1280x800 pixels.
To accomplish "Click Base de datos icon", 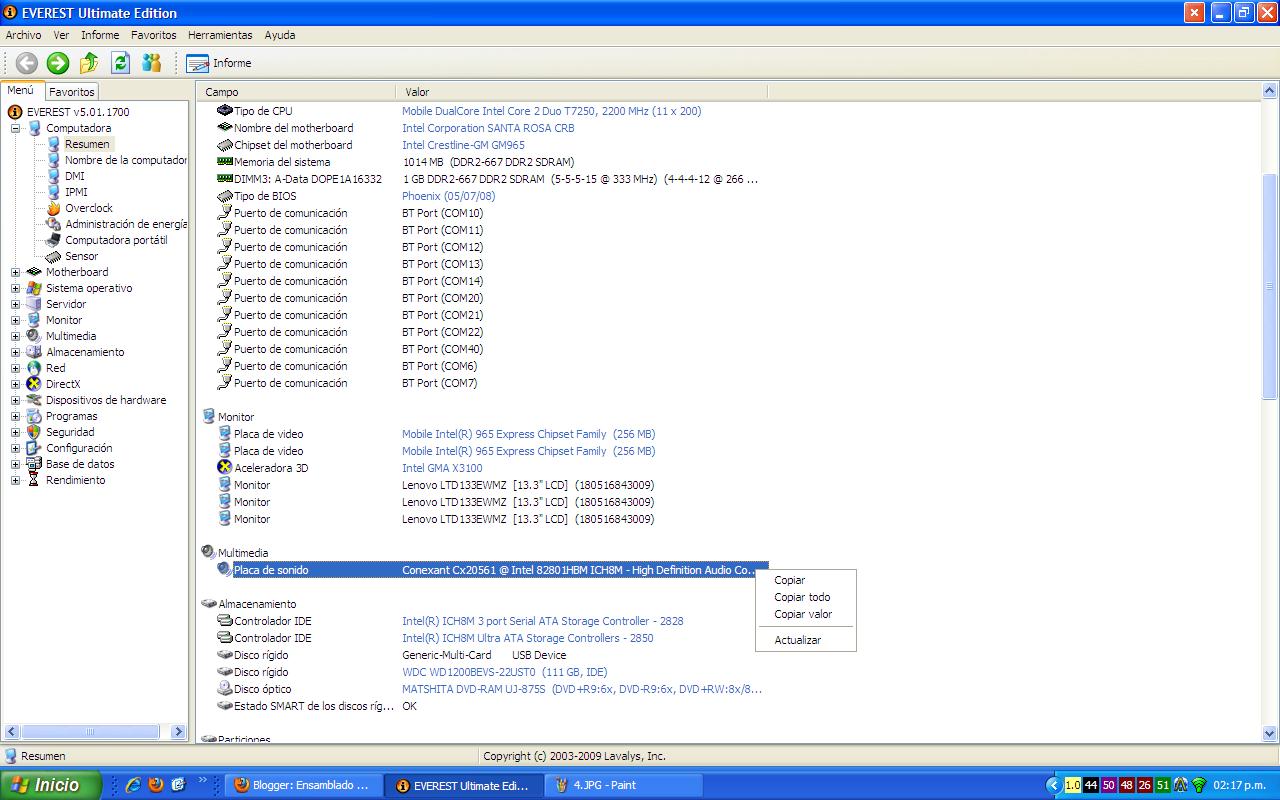I will tap(35, 464).
